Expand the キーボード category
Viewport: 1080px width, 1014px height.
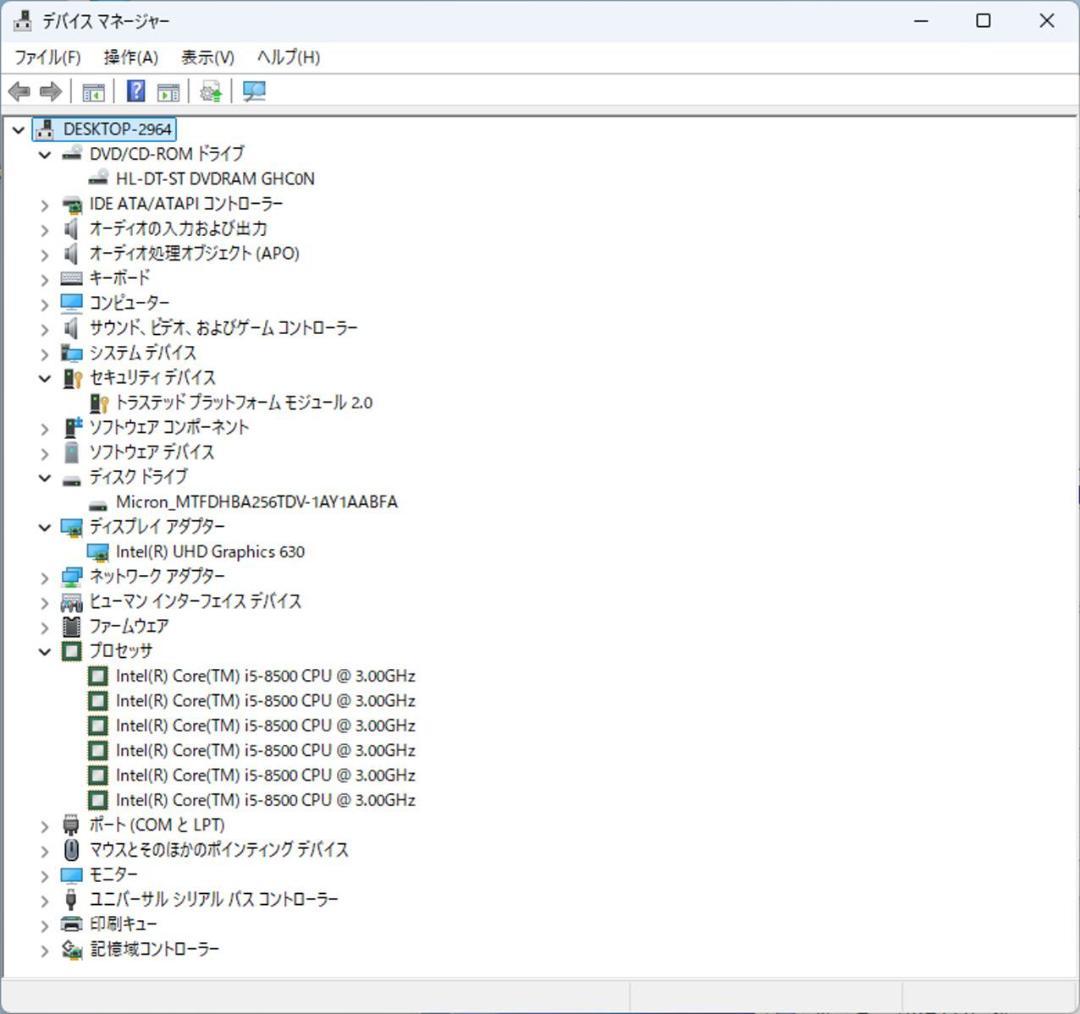click(44, 278)
